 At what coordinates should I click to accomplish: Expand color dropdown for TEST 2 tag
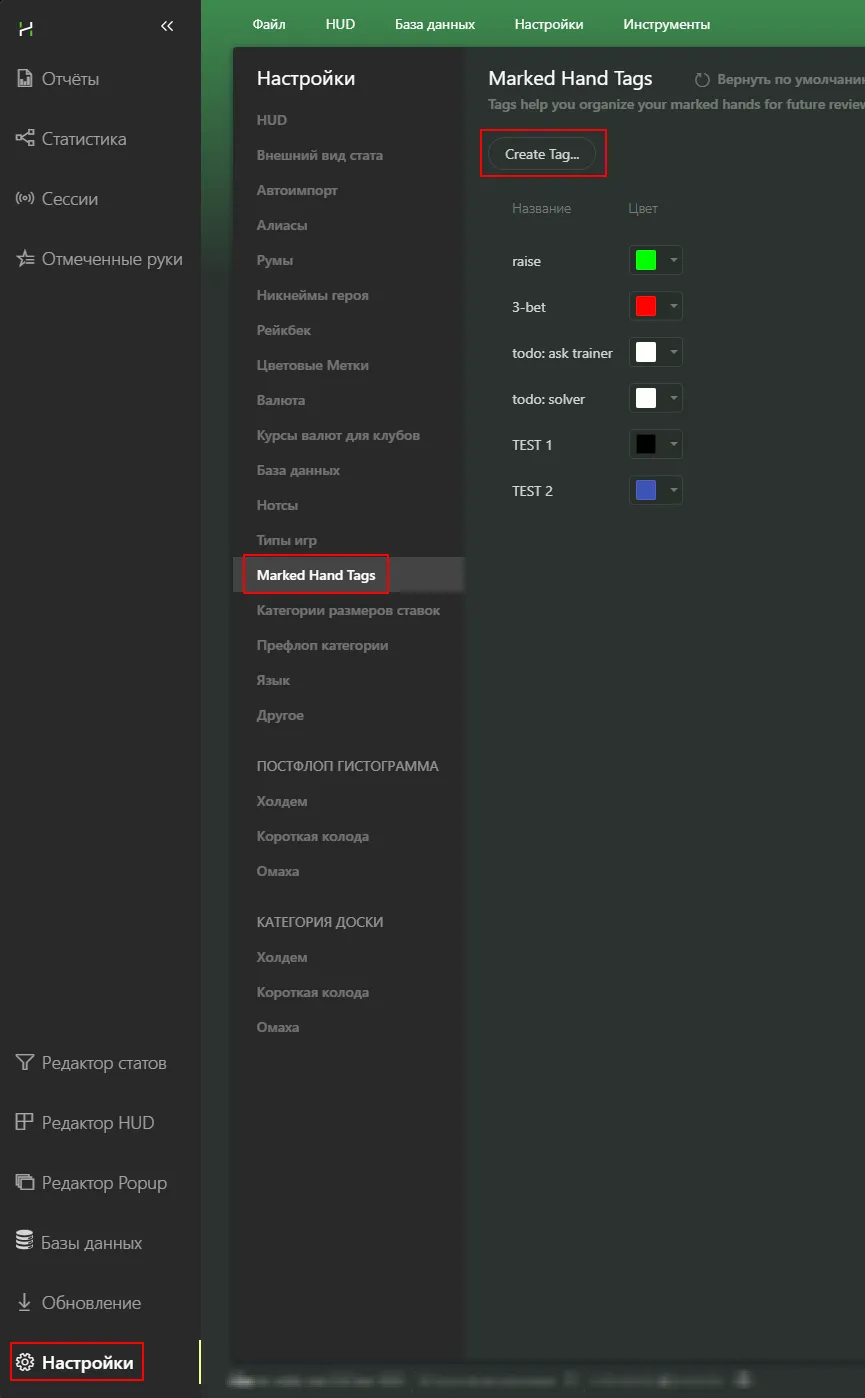pos(674,491)
